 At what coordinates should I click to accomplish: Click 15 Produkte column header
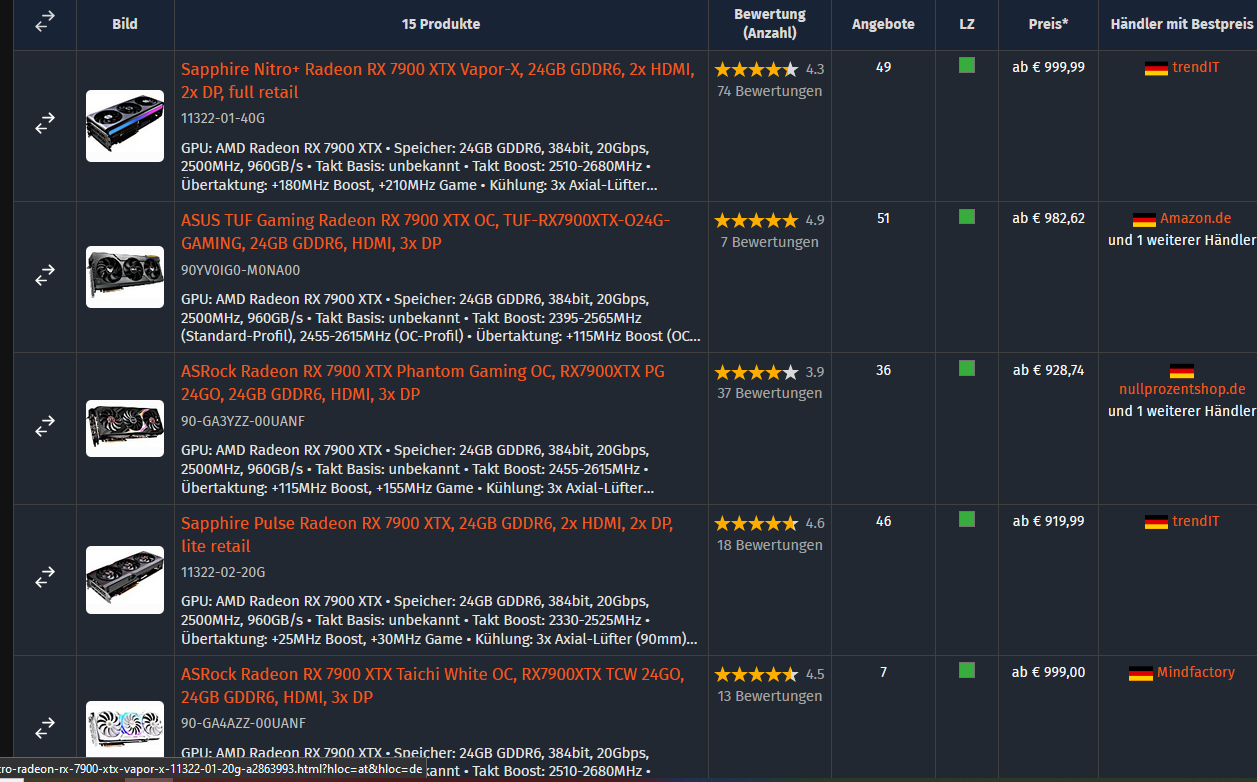pos(441,24)
